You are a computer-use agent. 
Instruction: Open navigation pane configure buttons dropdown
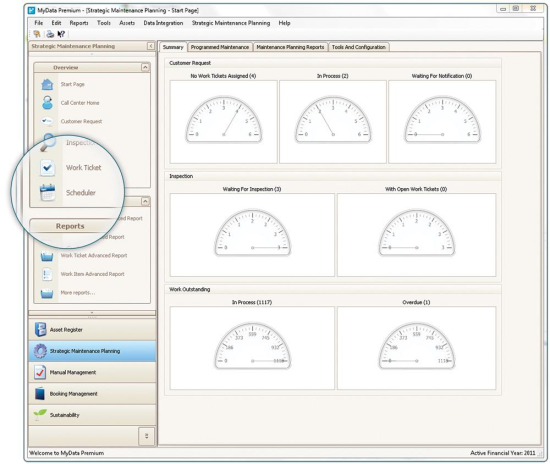pos(147,436)
